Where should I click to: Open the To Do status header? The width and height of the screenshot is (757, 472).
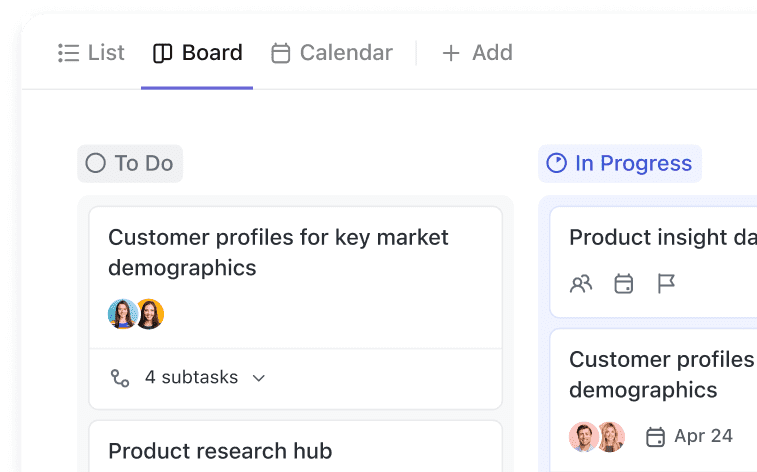pos(130,164)
